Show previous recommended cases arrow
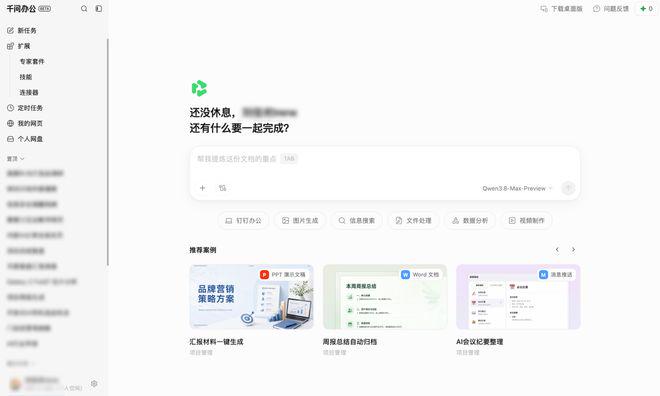The image size is (660, 396). (557, 250)
